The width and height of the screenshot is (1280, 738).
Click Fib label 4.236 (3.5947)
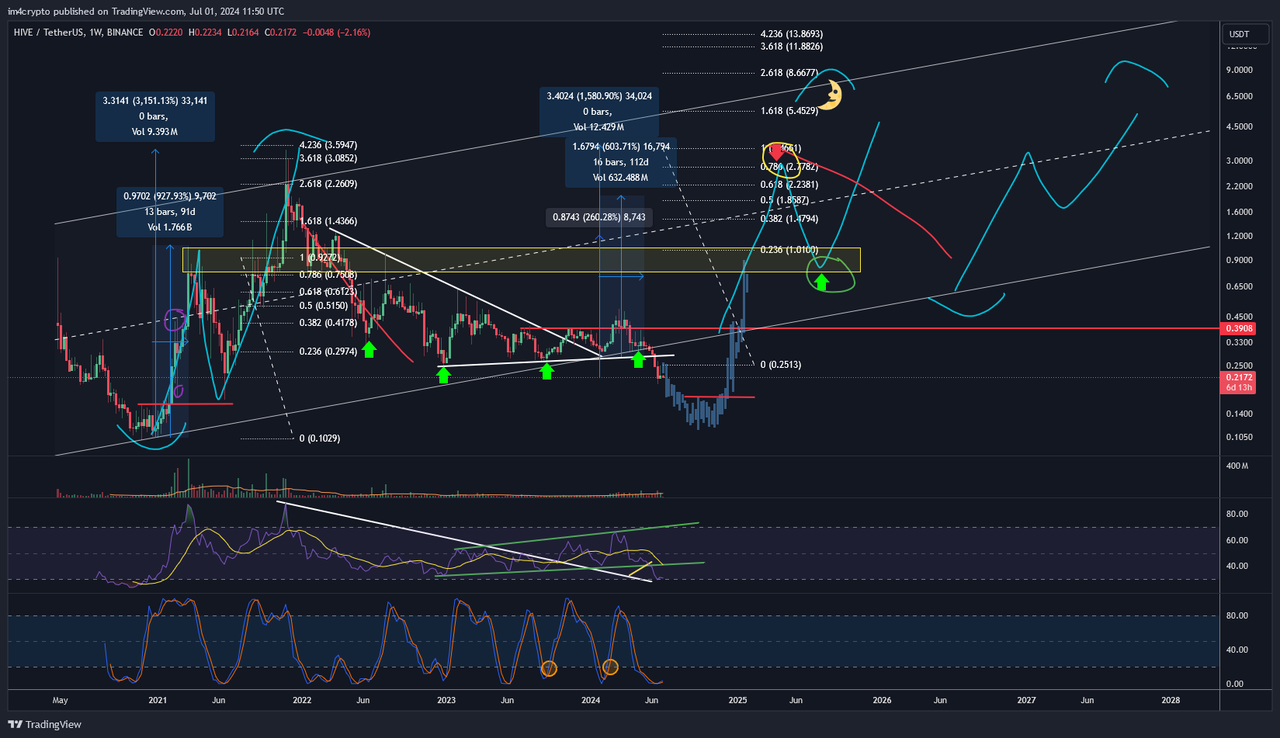(328, 145)
